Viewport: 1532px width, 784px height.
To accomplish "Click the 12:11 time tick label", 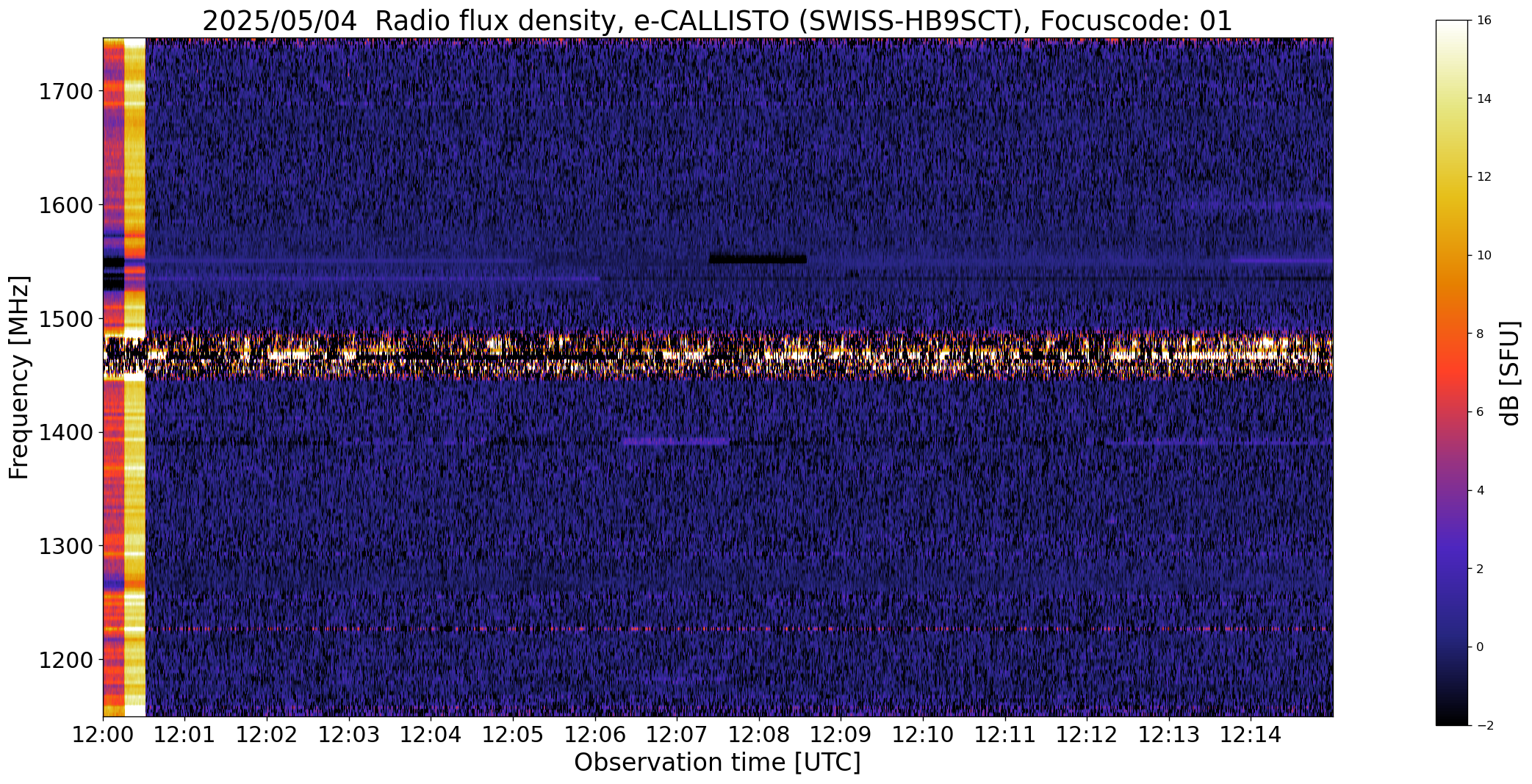I will 1005,734.
